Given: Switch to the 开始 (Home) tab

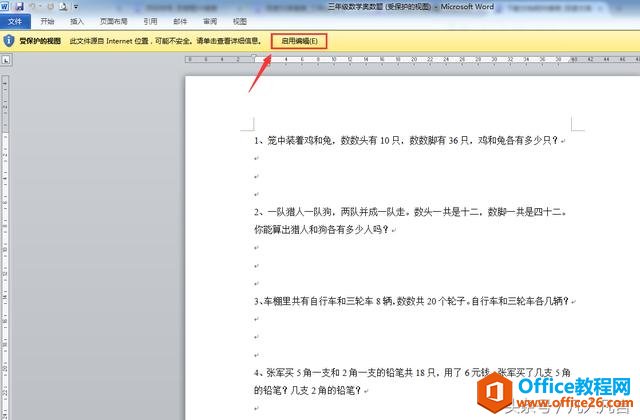Looking at the screenshot, I should coord(47,20).
